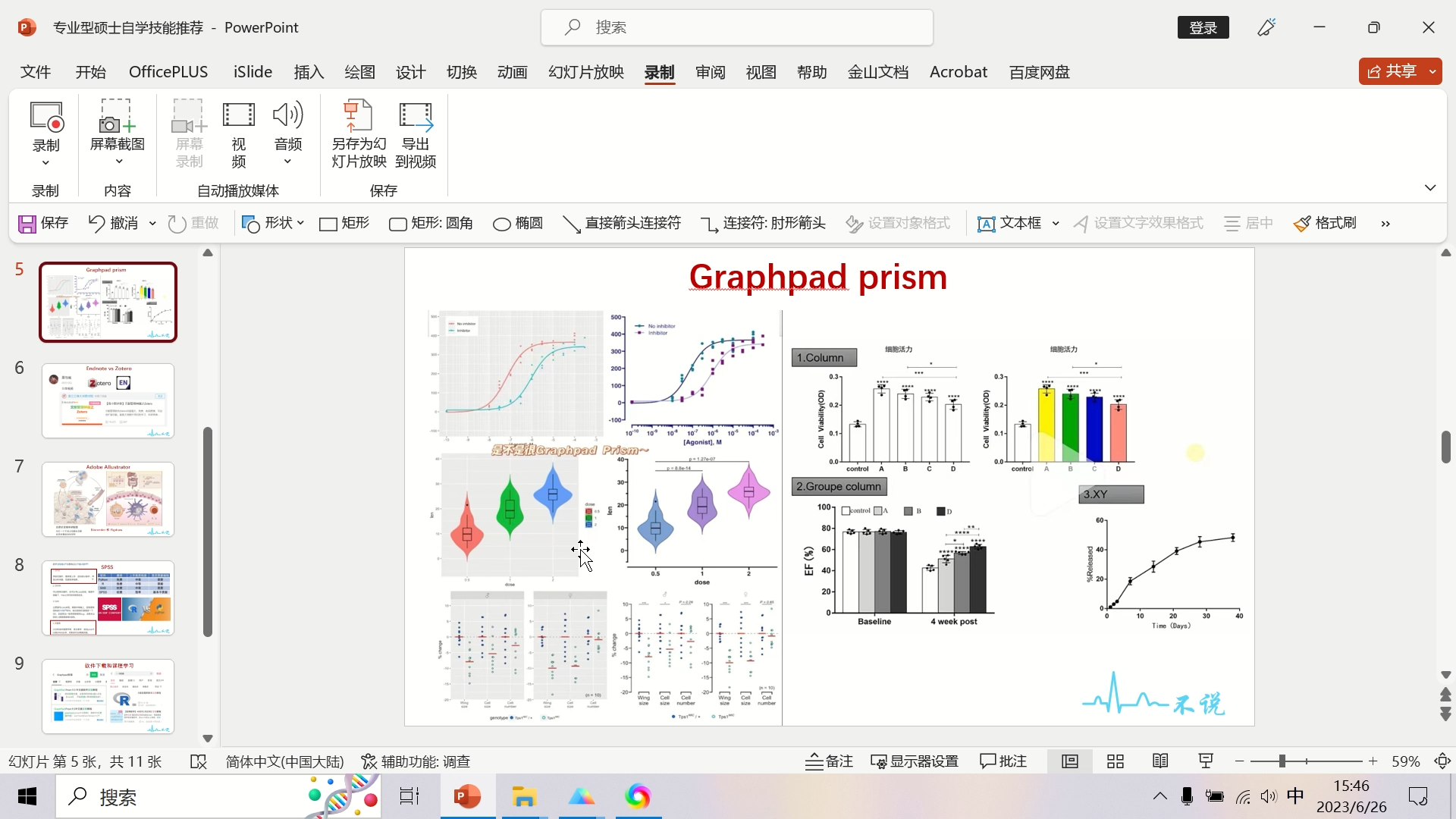Switch to normal view

coord(1070,761)
